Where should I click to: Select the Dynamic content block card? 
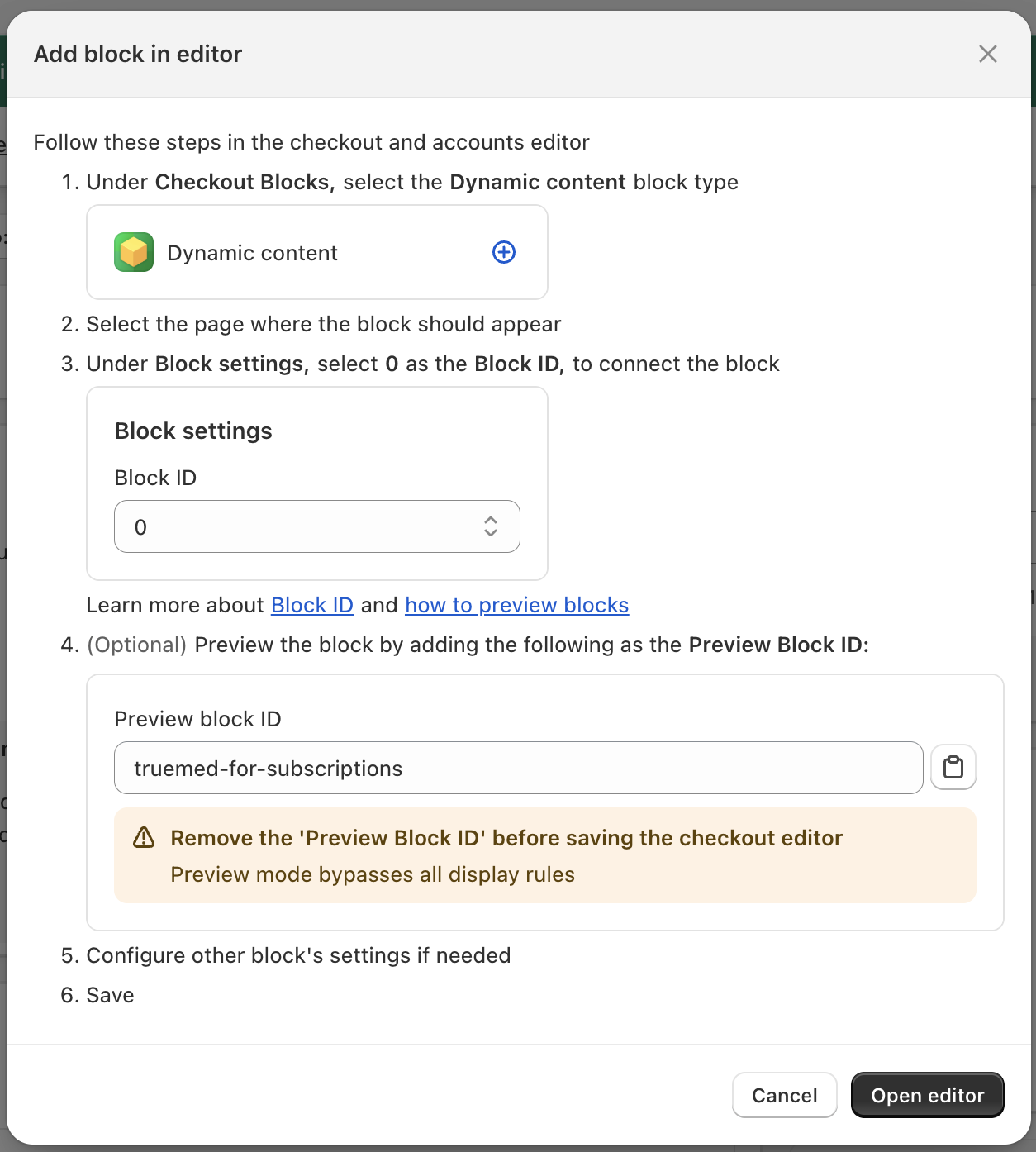316,252
